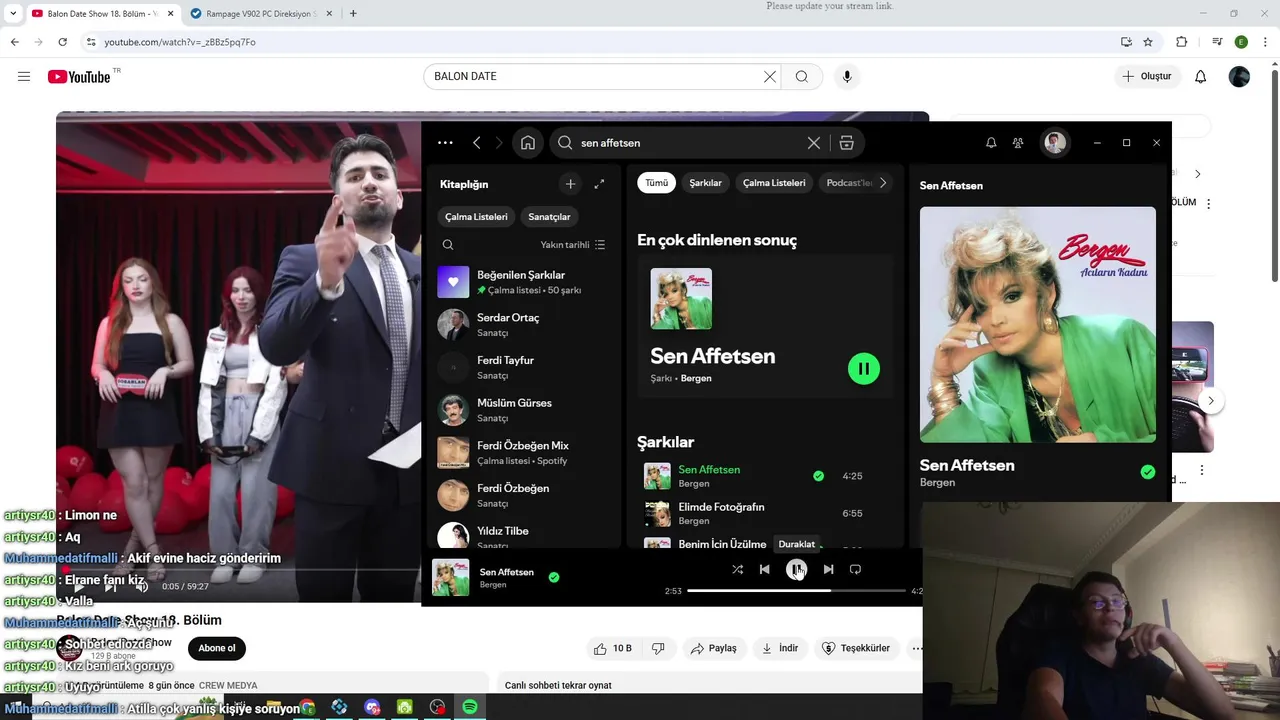Reload the YouTube page
The image size is (1280, 720).
(62, 42)
